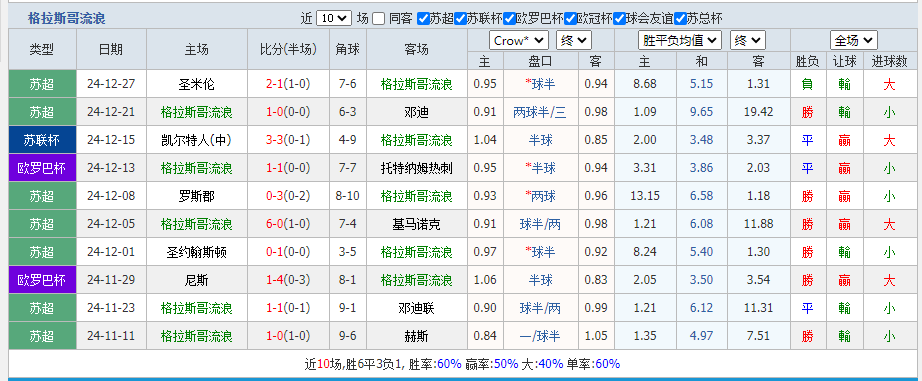Click corner count 9-1 on the 邓迪联 row
Screen dimensions: 922x381
(x=347, y=308)
